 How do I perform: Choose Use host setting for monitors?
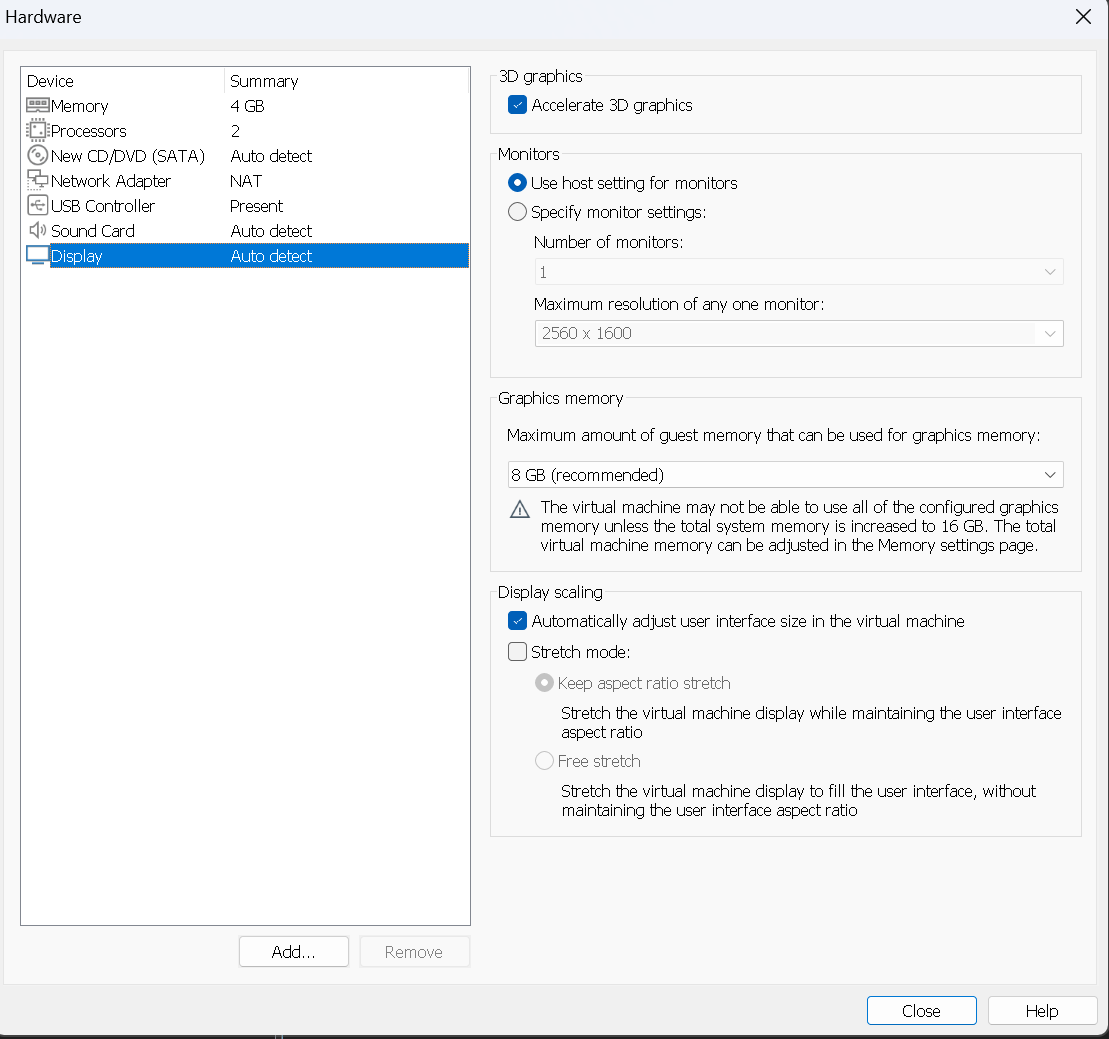pos(517,183)
